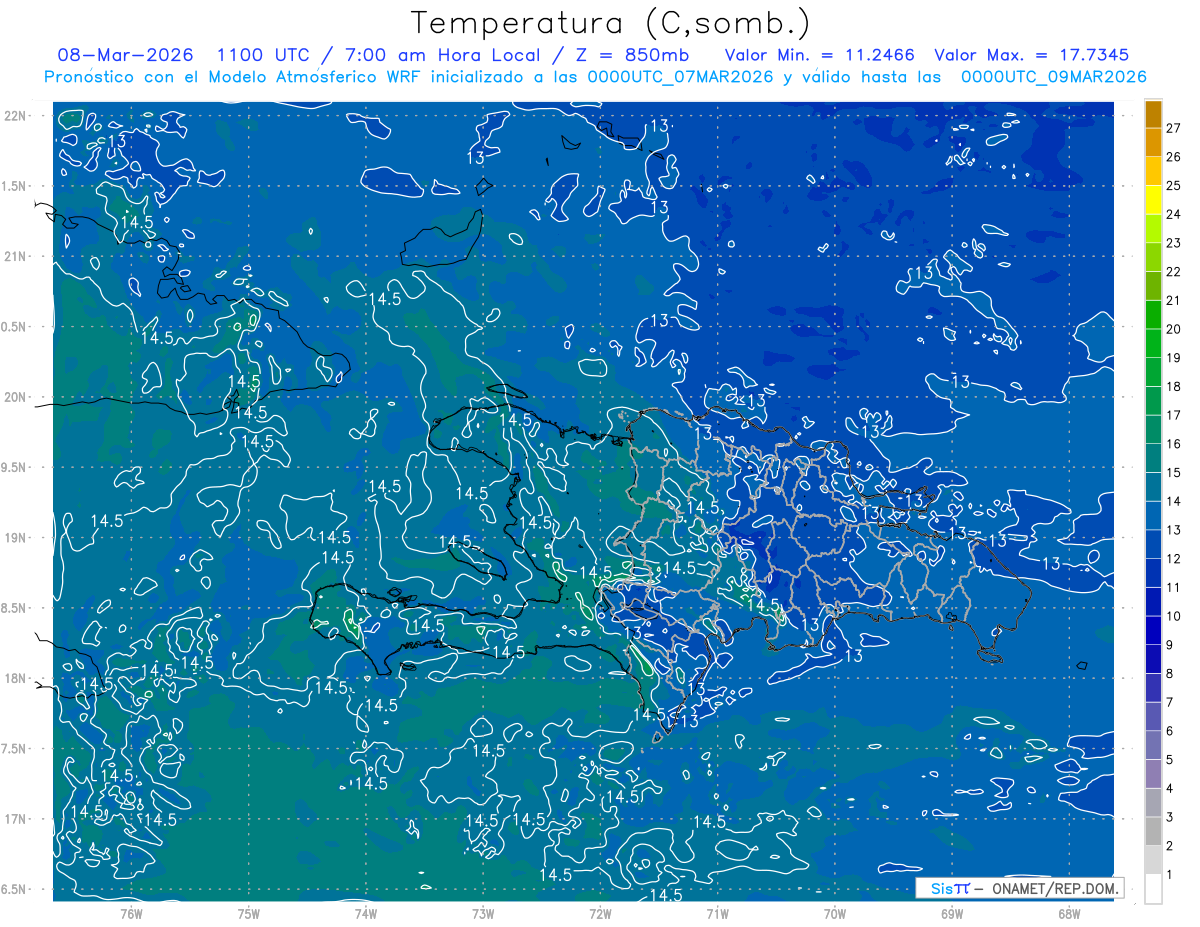1200x927 pixels.
Task: Click the '70W' longitude axis label
Action: 834,914
